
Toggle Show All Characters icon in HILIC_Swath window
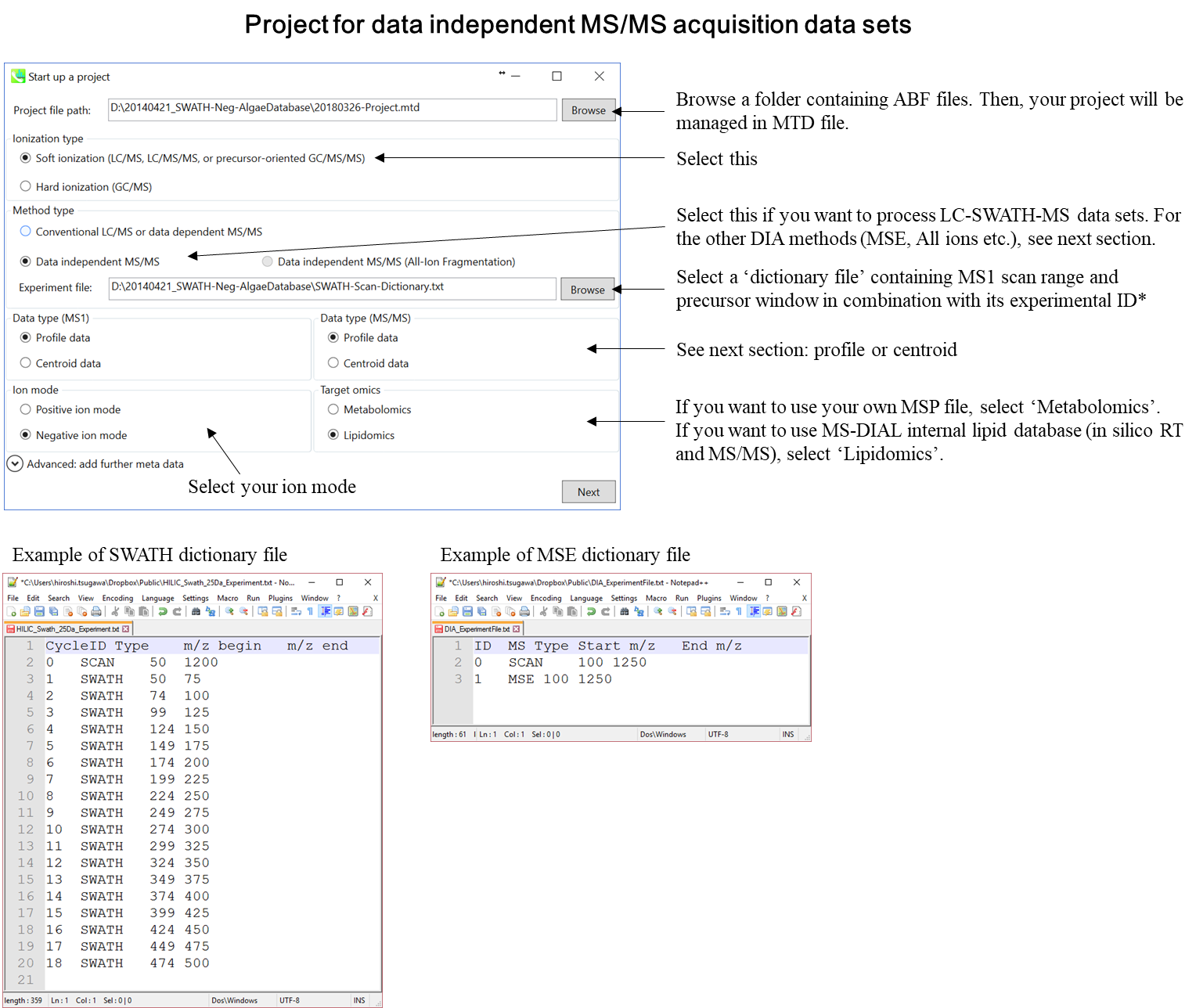click(310, 611)
